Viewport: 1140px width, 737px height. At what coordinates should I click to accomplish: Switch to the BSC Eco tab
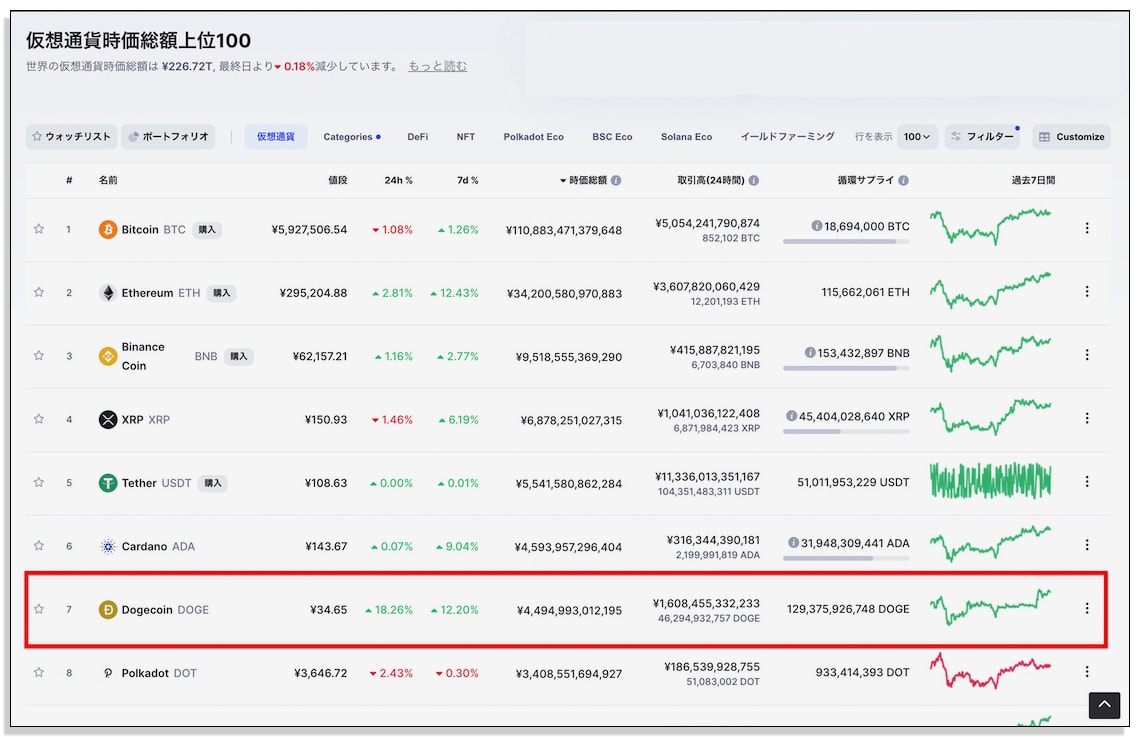click(x=612, y=137)
